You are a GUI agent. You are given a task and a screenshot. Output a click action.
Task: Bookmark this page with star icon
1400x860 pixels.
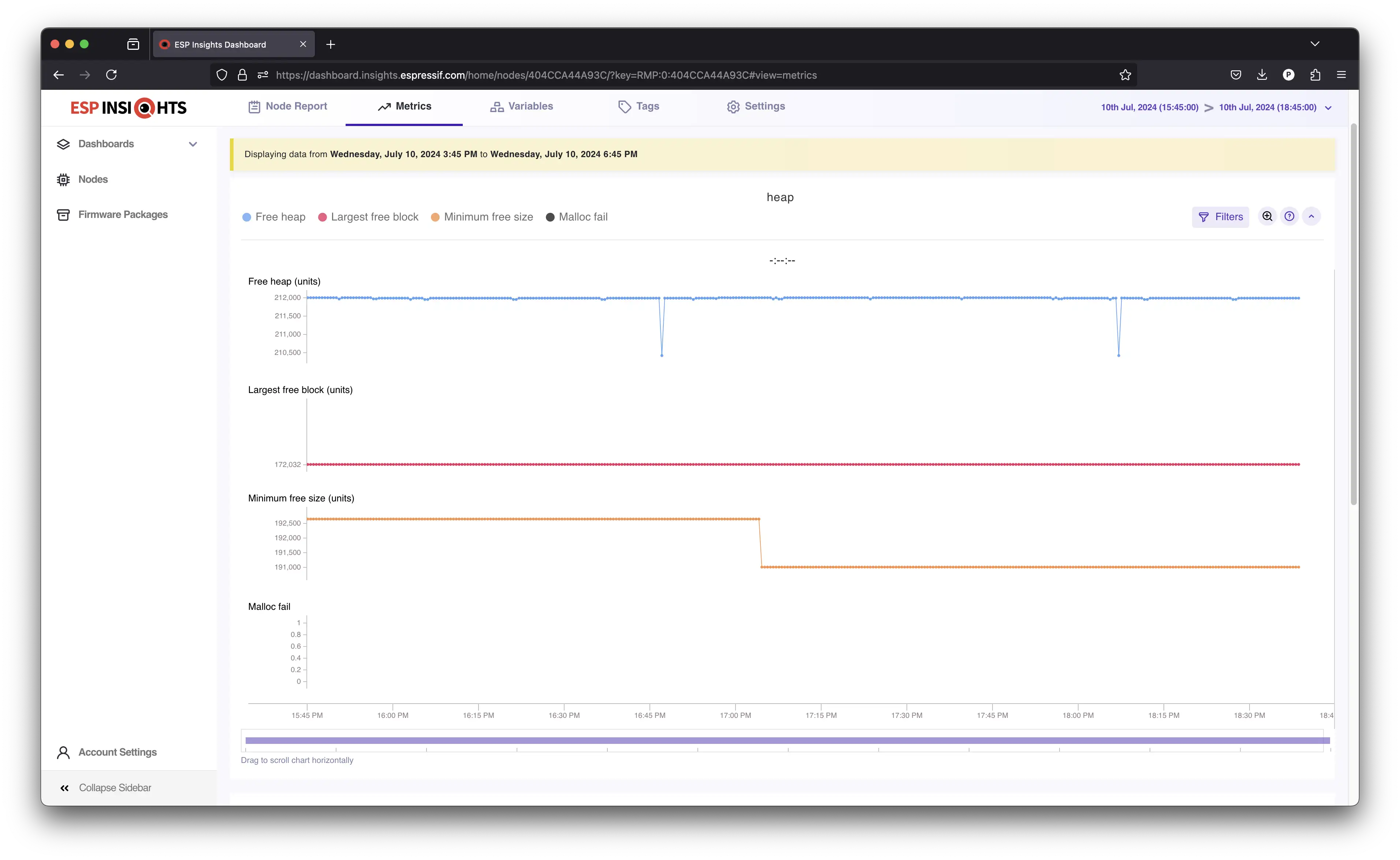pos(1125,75)
